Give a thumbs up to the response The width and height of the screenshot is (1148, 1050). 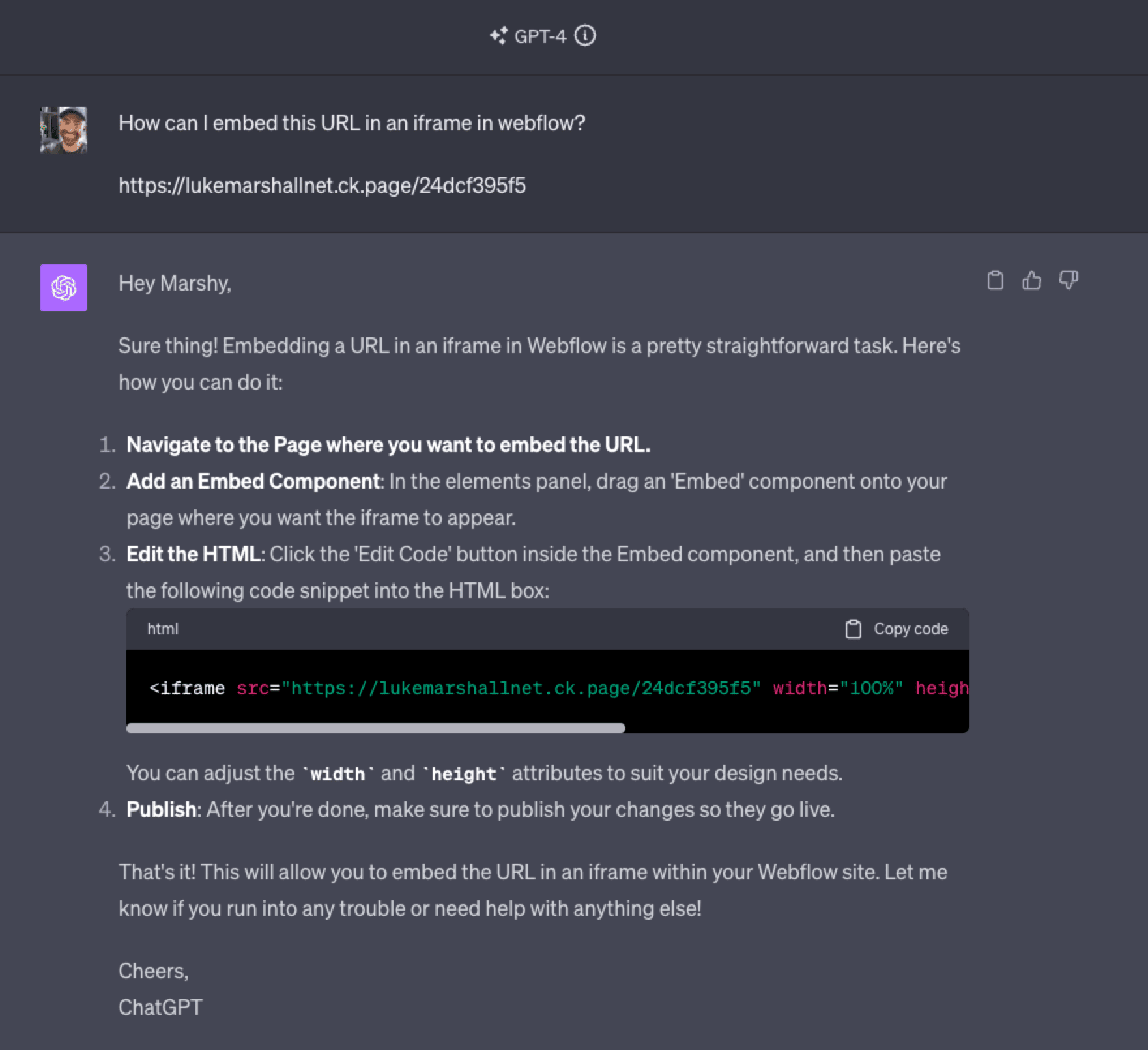tap(1031, 280)
